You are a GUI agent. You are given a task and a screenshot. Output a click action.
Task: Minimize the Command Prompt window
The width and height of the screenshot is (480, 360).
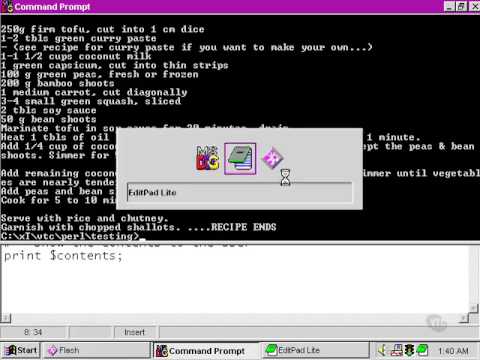(449, 6)
